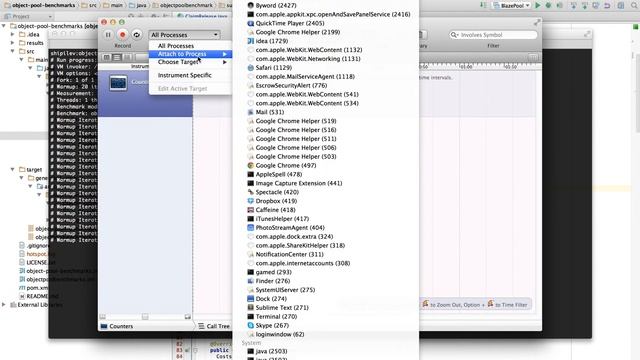Run BlazePool with green play icon
Image resolution: width=640 pixels, height=360 pixels.
[x=538, y=6]
